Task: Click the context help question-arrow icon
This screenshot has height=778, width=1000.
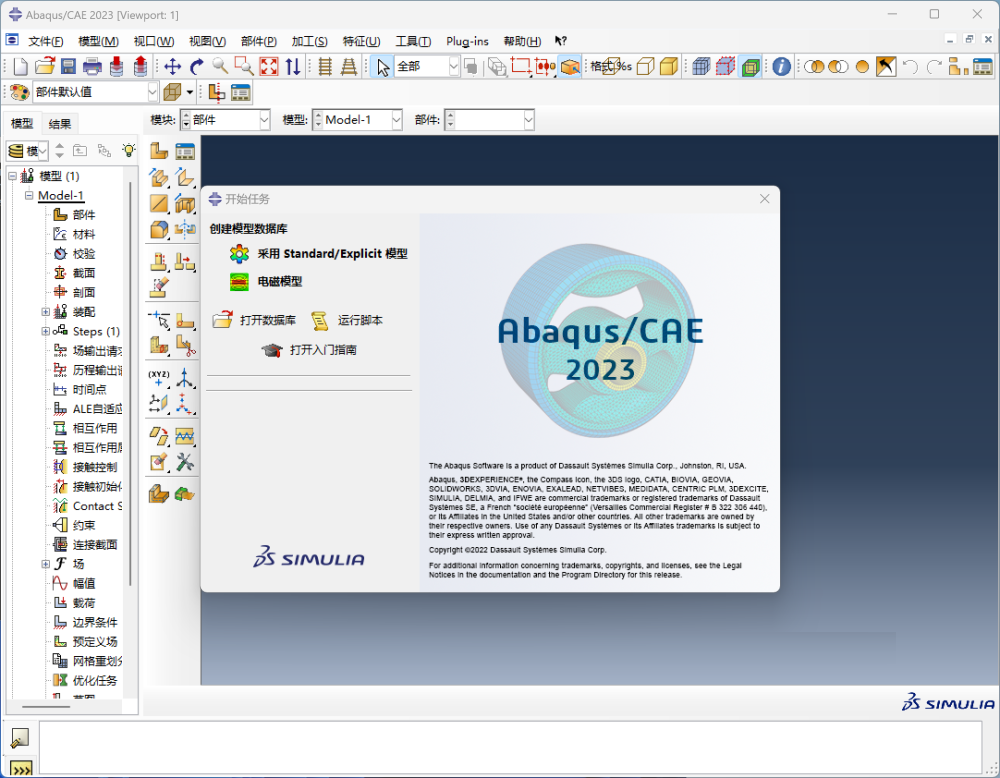Action: (561, 41)
